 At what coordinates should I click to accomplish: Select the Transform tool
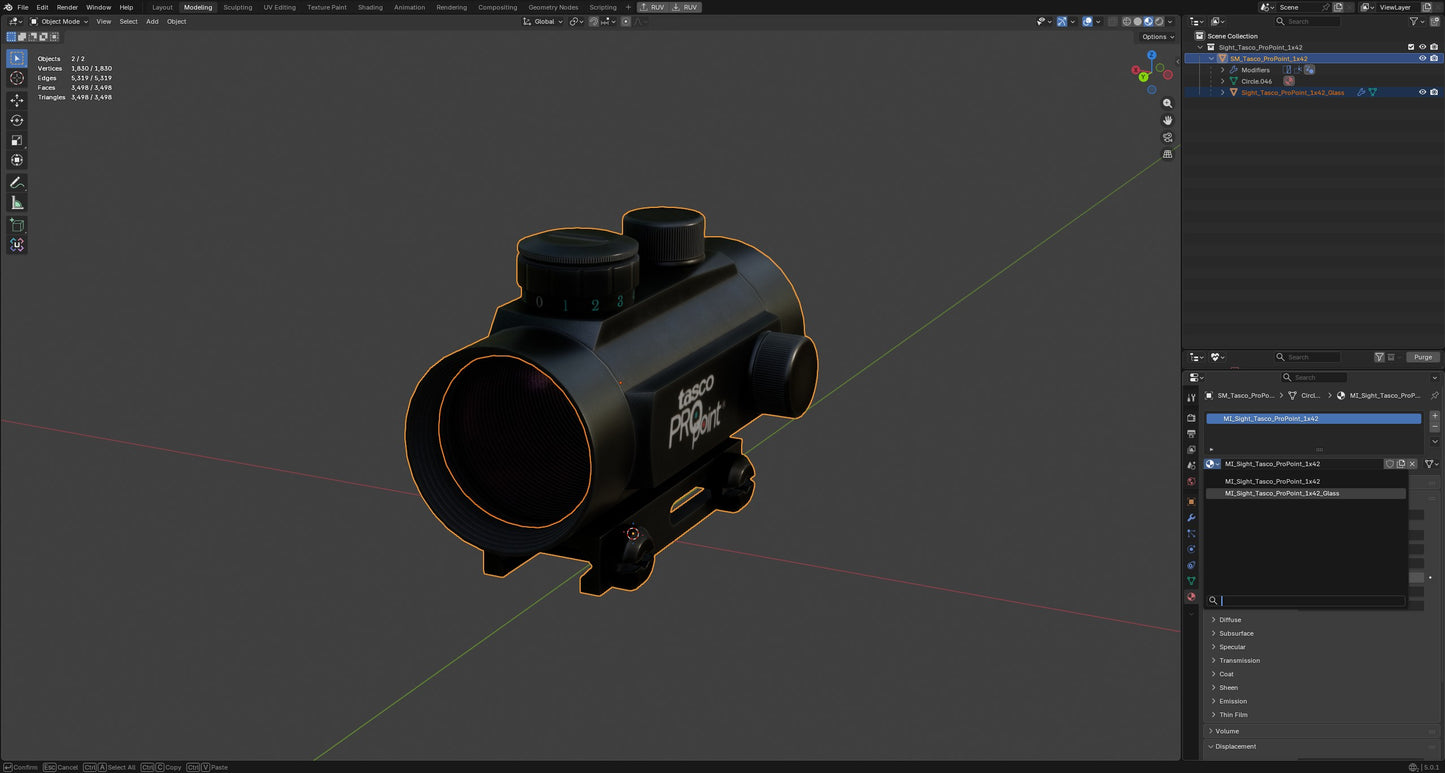tap(17, 160)
